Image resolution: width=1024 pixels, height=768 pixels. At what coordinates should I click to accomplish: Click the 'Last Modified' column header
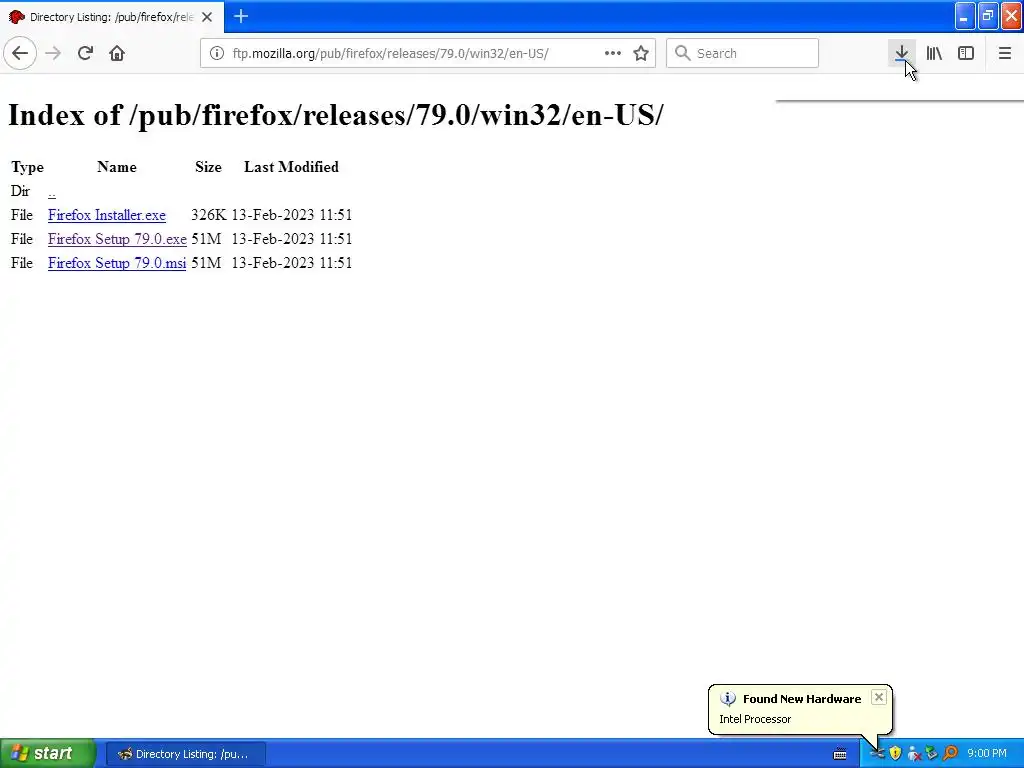(291, 167)
